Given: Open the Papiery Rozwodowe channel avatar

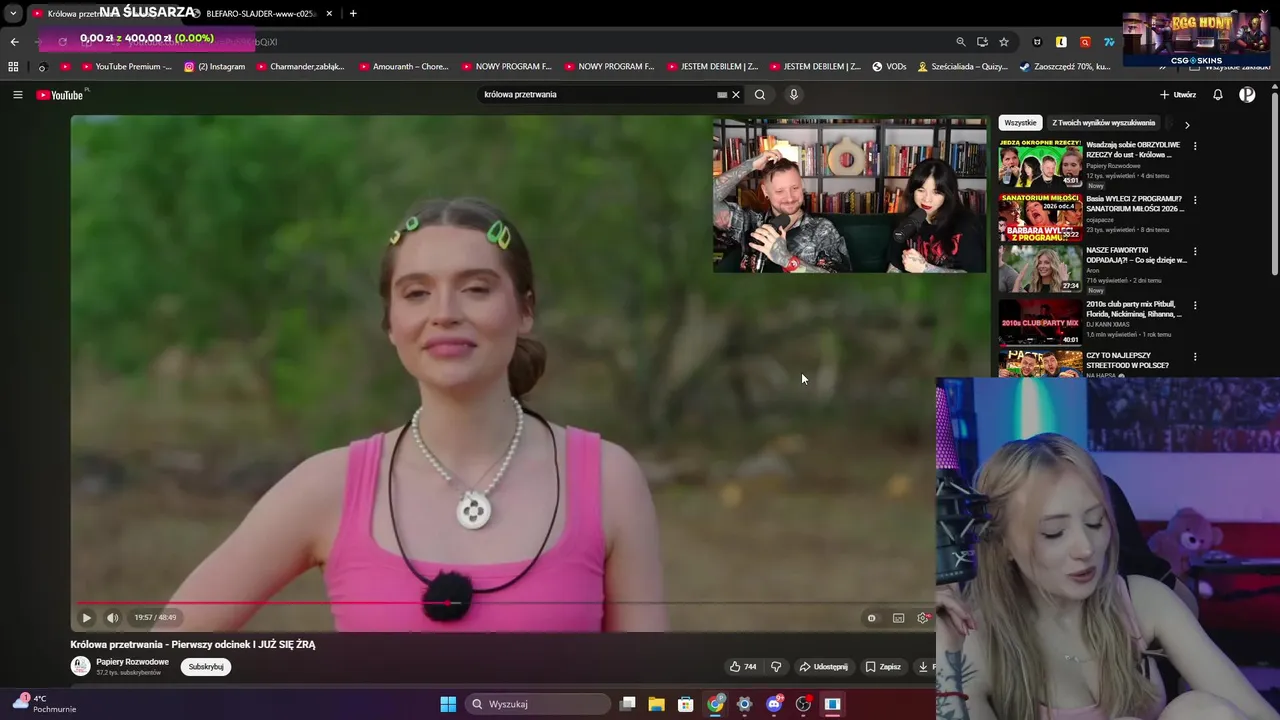Looking at the screenshot, I should tap(80, 666).
